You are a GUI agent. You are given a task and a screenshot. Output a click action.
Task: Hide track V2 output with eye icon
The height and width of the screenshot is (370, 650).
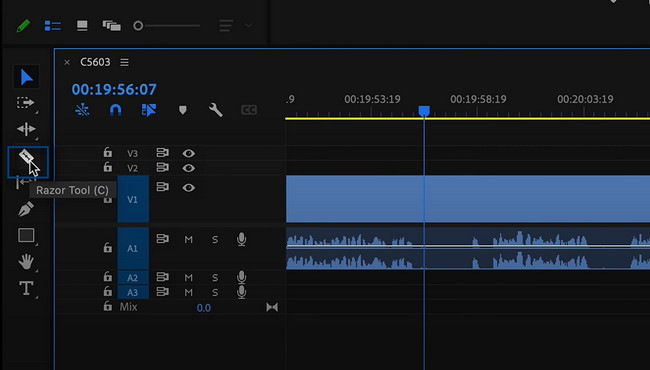(189, 168)
